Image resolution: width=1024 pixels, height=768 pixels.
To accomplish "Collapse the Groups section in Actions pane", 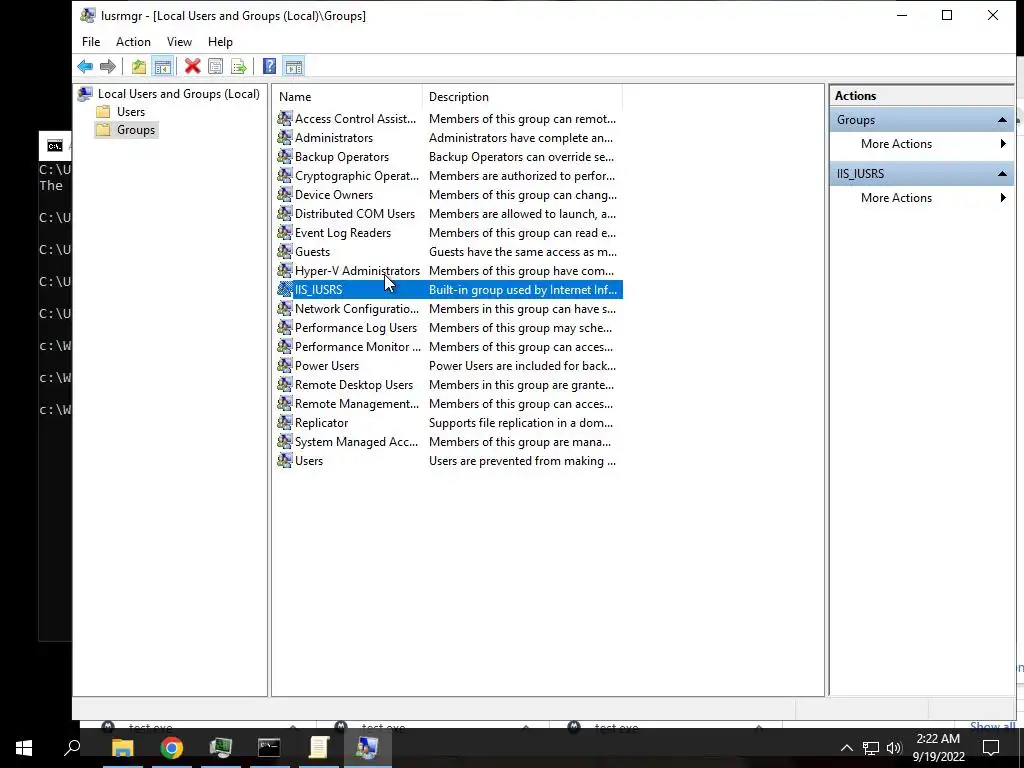I will 1002,120.
